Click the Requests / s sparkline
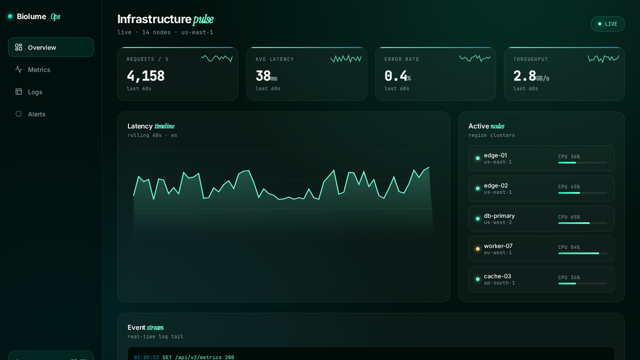 click(217, 59)
